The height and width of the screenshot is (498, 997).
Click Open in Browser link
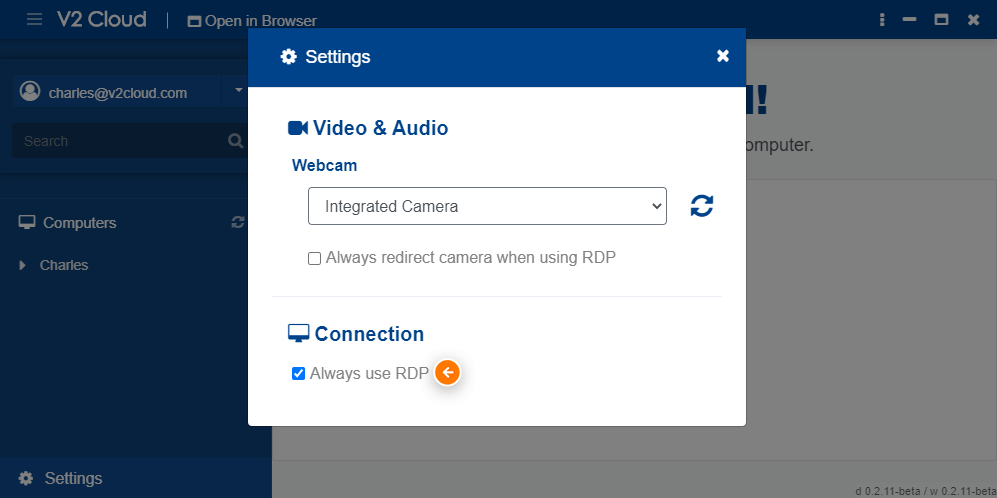(252, 21)
